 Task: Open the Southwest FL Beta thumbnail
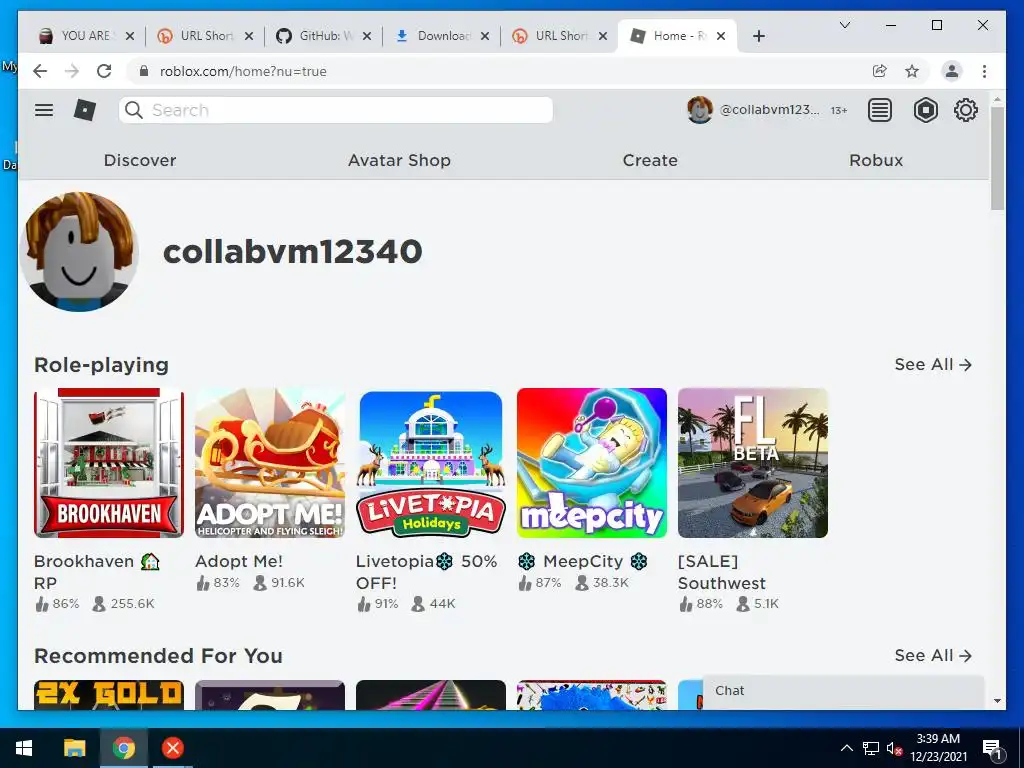click(753, 463)
